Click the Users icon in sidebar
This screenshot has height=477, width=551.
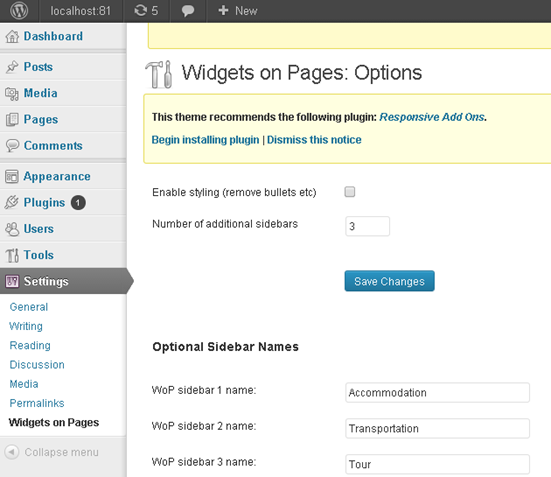(x=12, y=229)
